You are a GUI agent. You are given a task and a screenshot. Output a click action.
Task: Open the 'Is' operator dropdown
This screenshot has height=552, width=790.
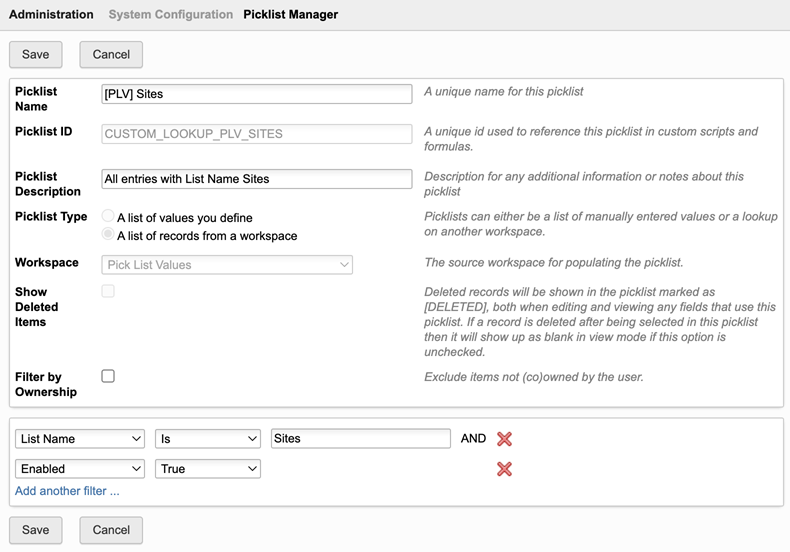pyautogui.click(x=208, y=439)
